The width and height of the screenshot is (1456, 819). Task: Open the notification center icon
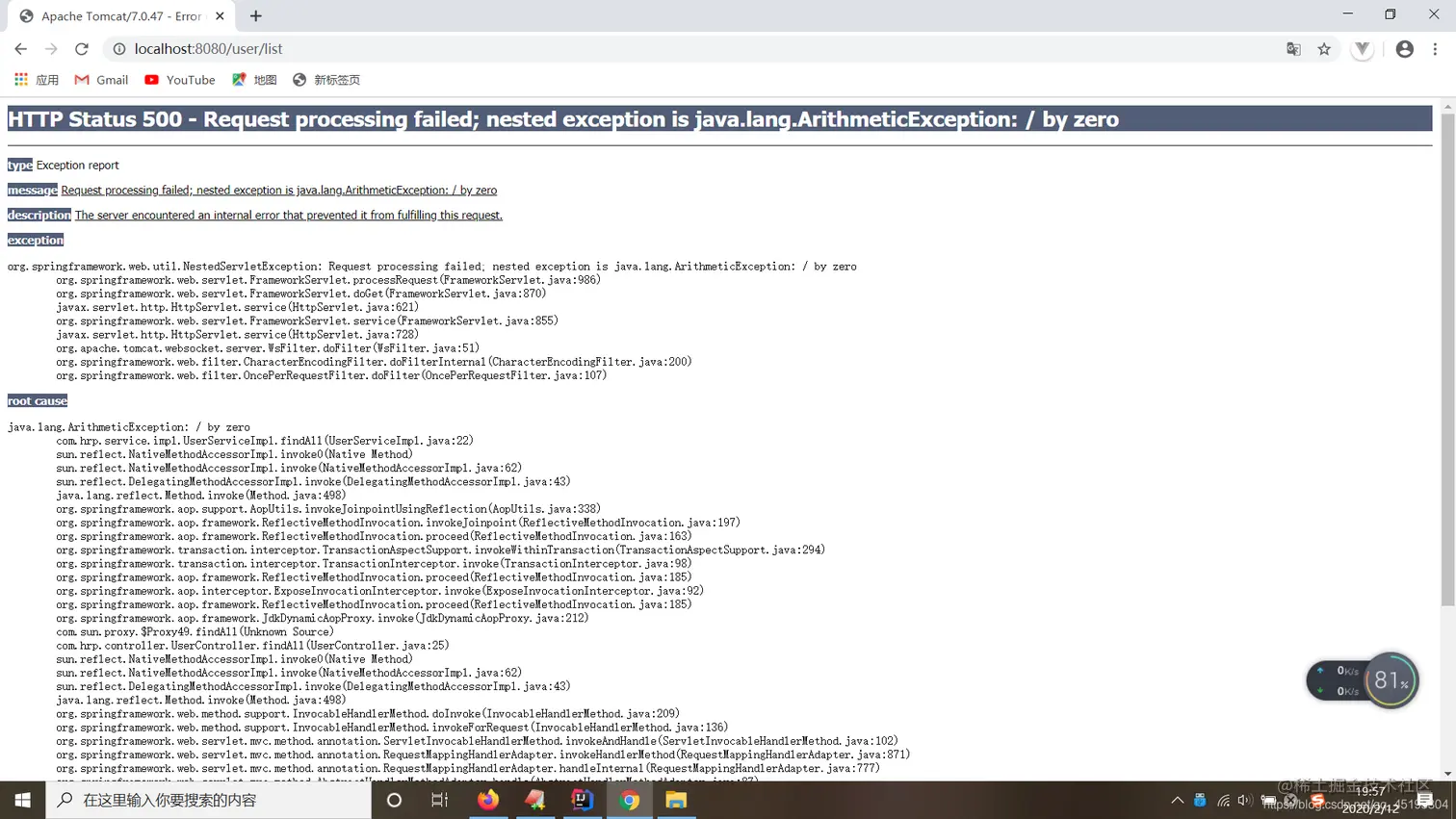tap(1425, 800)
